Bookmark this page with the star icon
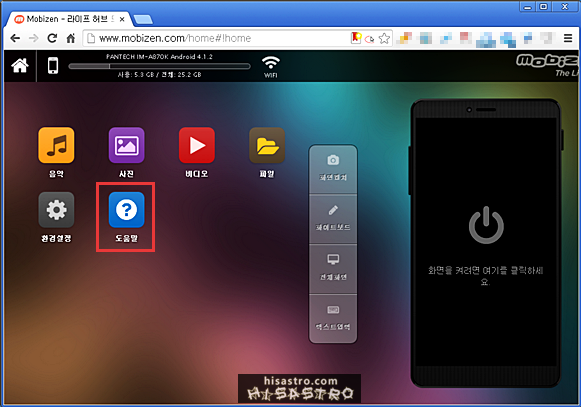Image resolution: width=581 pixels, height=407 pixels. point(385,38)
